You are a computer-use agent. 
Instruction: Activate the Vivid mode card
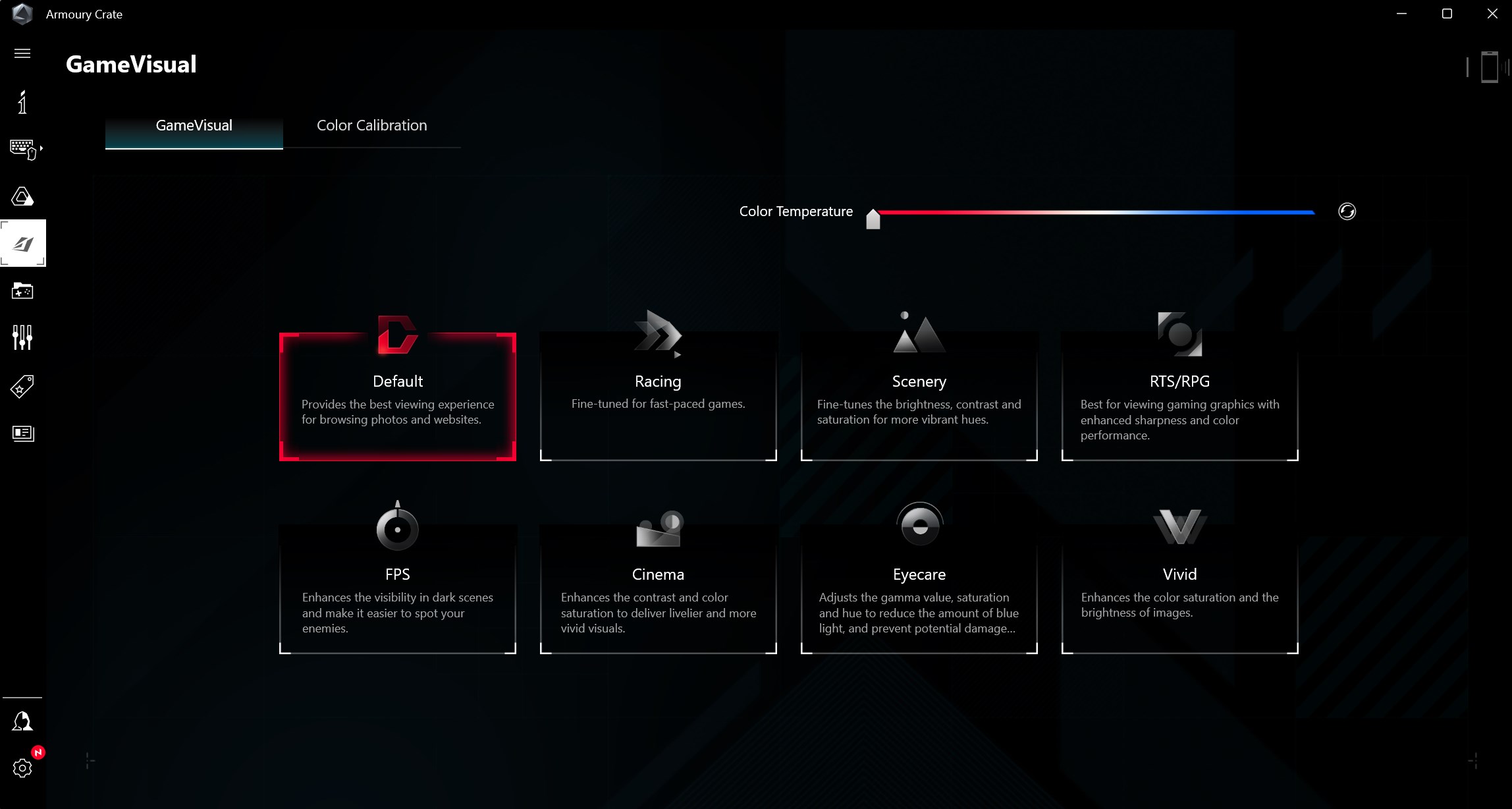click(x=1179, y=588)
